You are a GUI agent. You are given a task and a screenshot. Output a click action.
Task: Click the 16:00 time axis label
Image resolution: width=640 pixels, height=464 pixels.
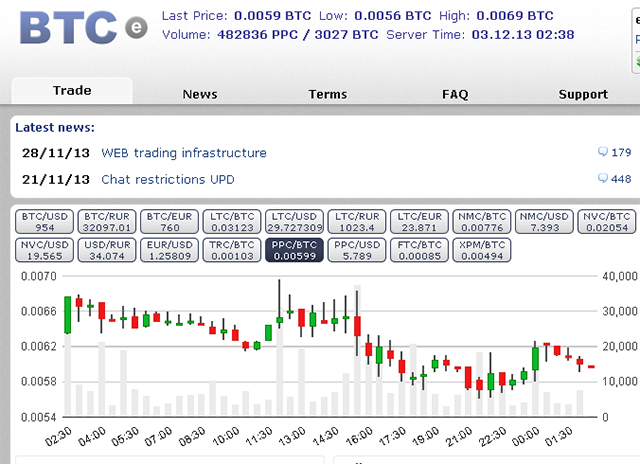(360, 436)
